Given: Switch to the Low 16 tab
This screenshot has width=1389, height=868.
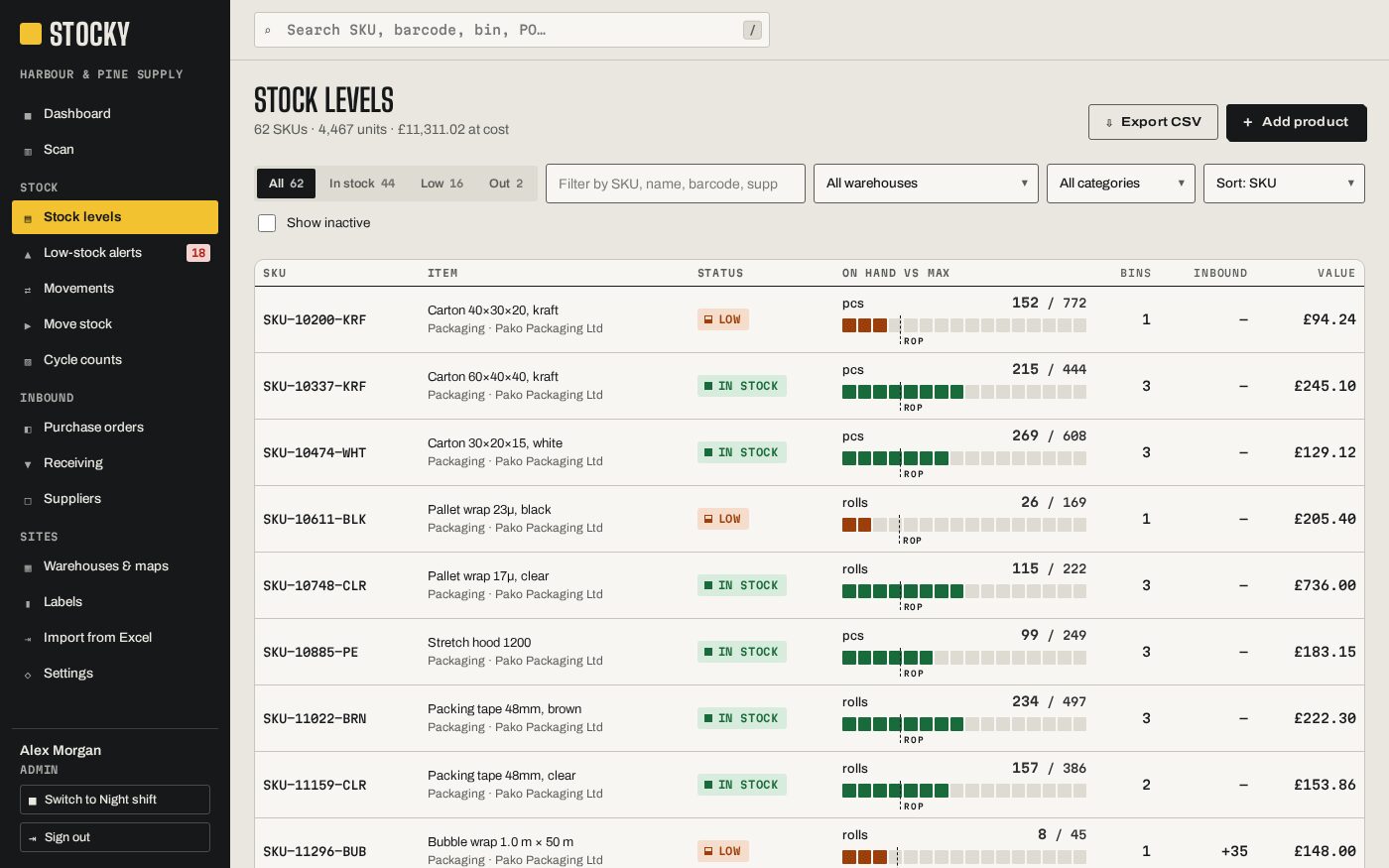Looking at the screenshot, I should pos(442,184).
